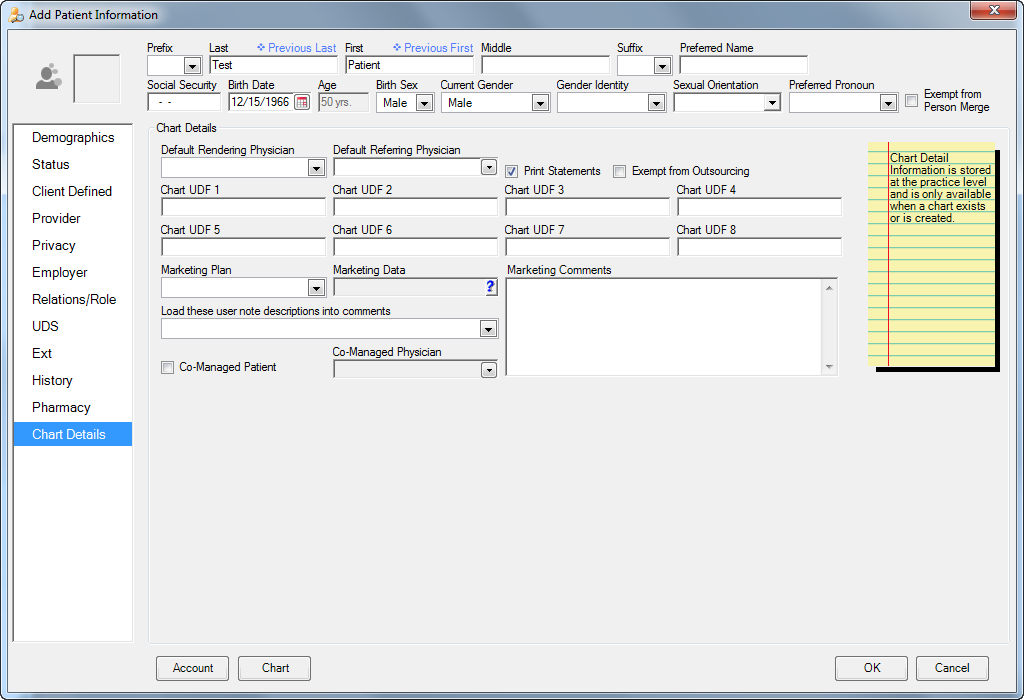Switch to the Demographics tab

click(73, 138)
